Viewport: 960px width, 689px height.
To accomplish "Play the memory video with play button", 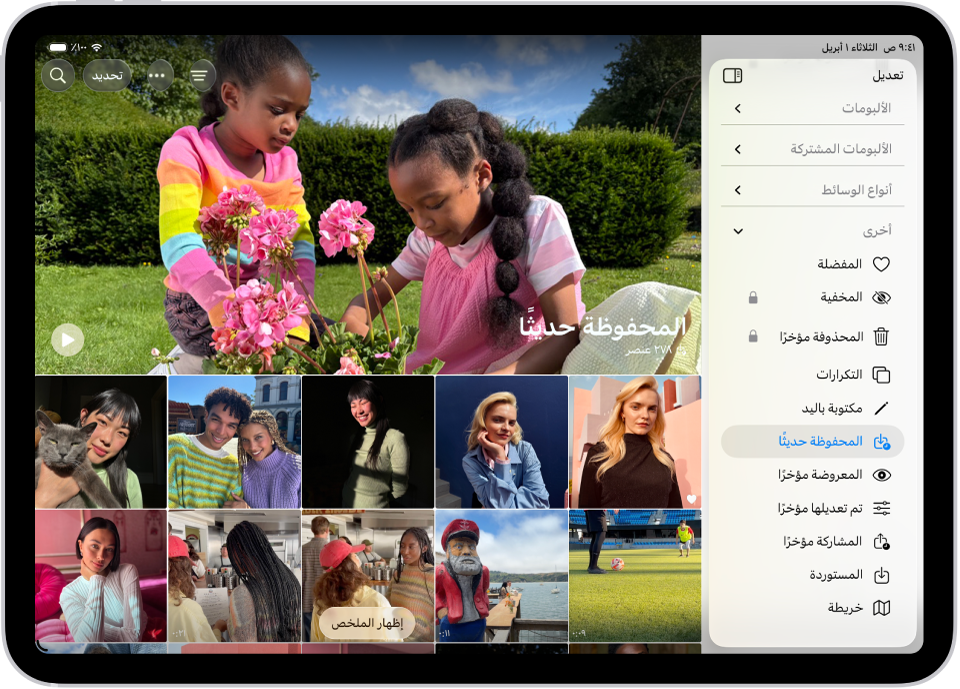I will pos(67,340).
